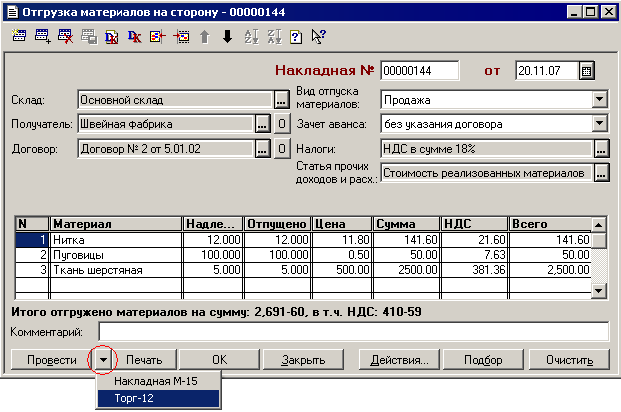Viewport: 621px width, 412px height.
Task: Click the move row down arrow icon
Action: point(227,37)
